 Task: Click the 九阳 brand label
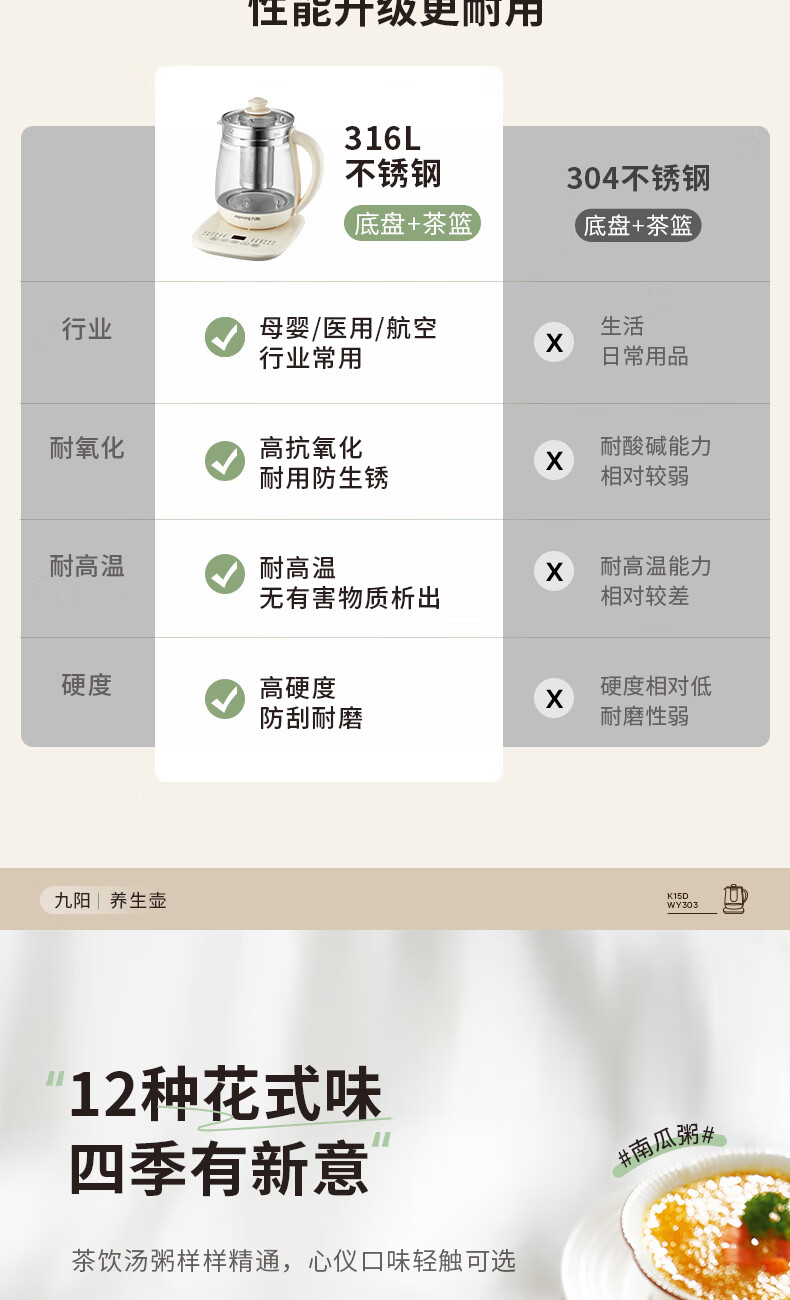[71, 900]
